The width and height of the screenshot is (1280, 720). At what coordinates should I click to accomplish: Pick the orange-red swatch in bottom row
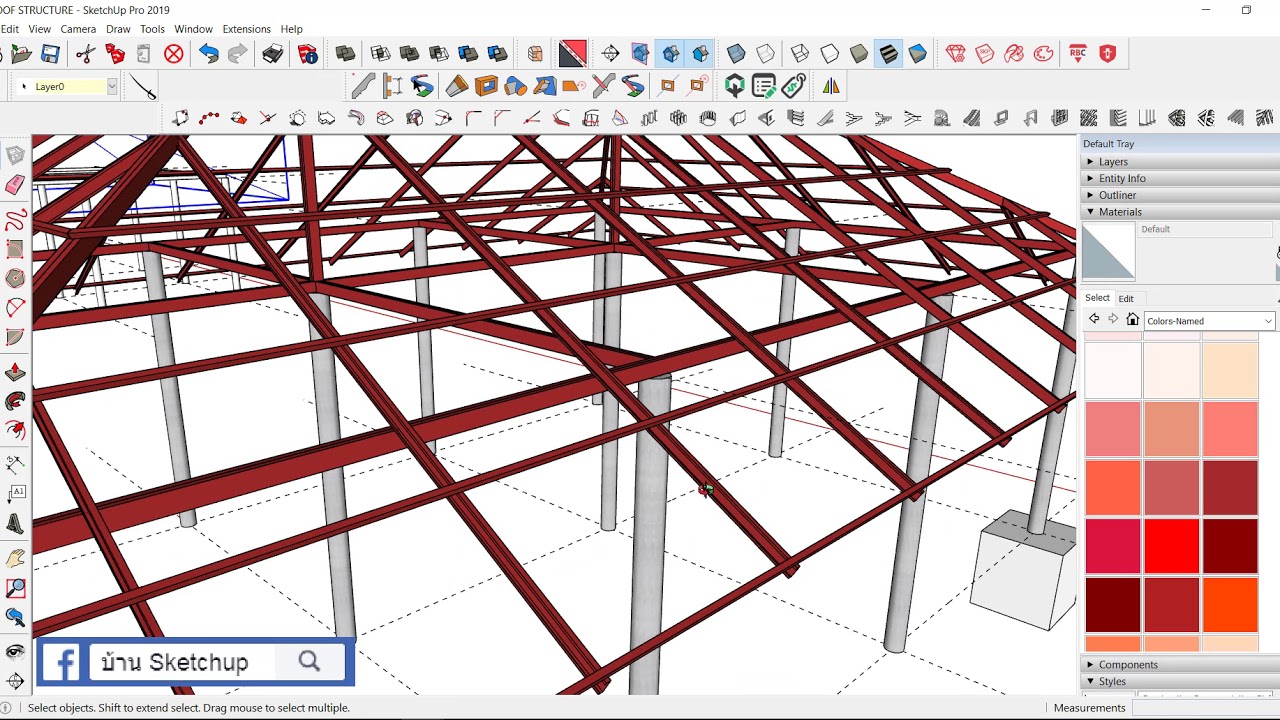click(1230, 605)
